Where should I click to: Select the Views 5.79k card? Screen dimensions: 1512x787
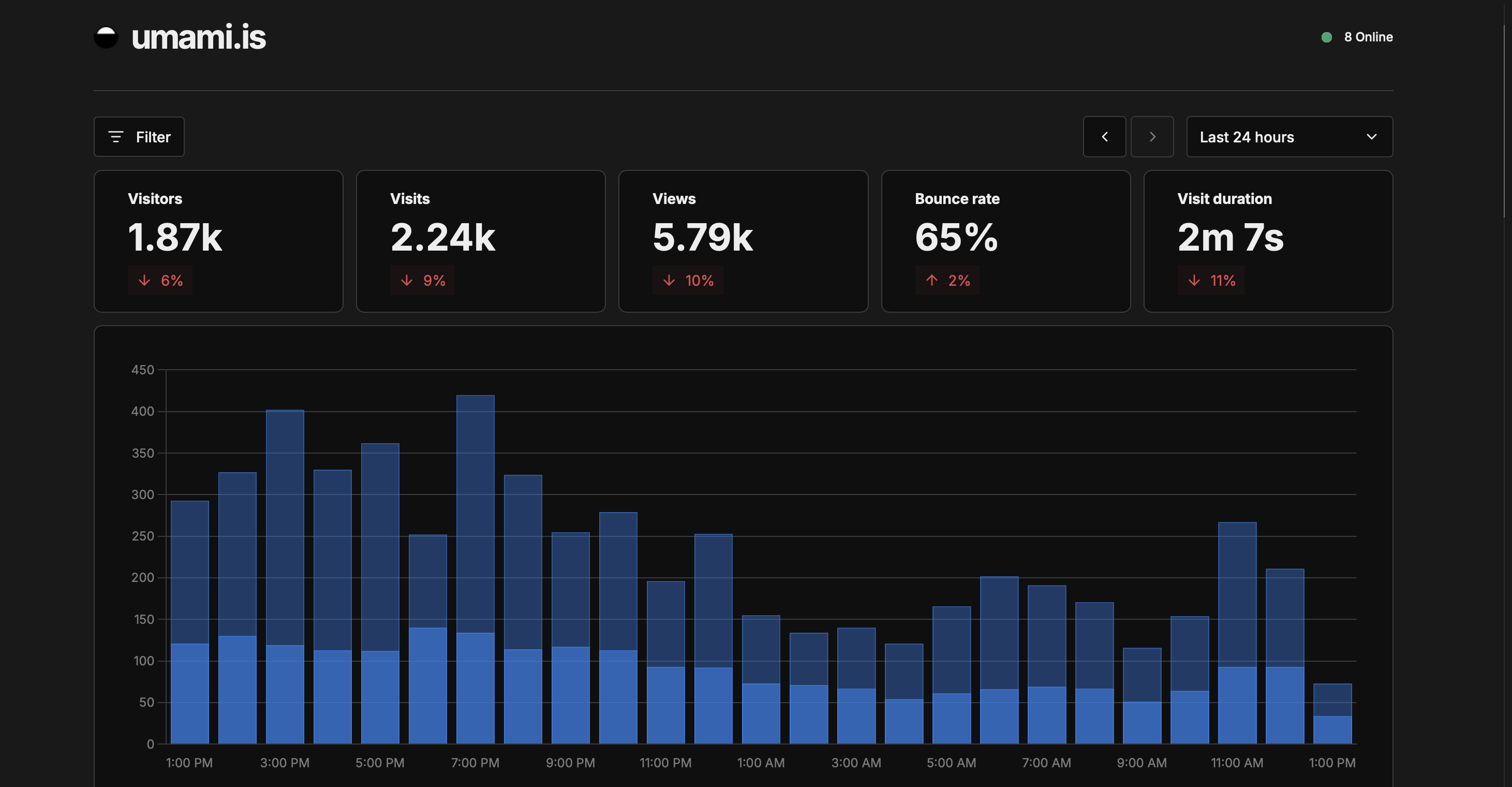(743, 241)
